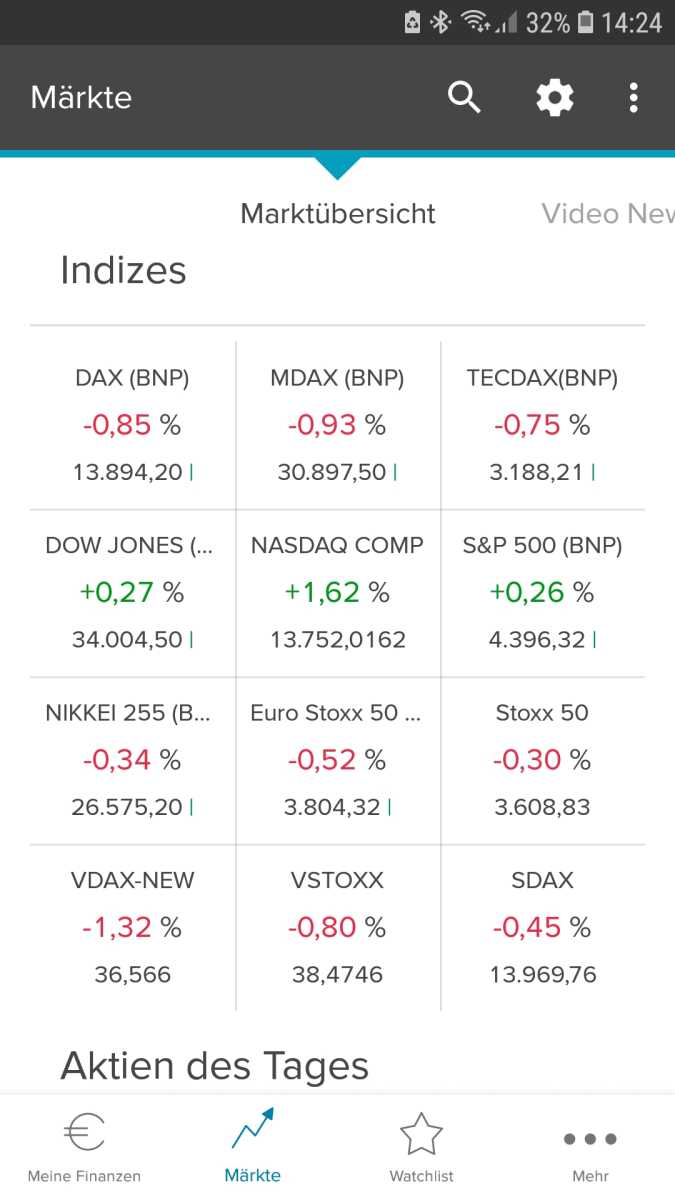The width and height of the screenshot is (675, 1200).
Task: Tap the Meine Finanzen euro icon
Action: tap(84, 1134)
